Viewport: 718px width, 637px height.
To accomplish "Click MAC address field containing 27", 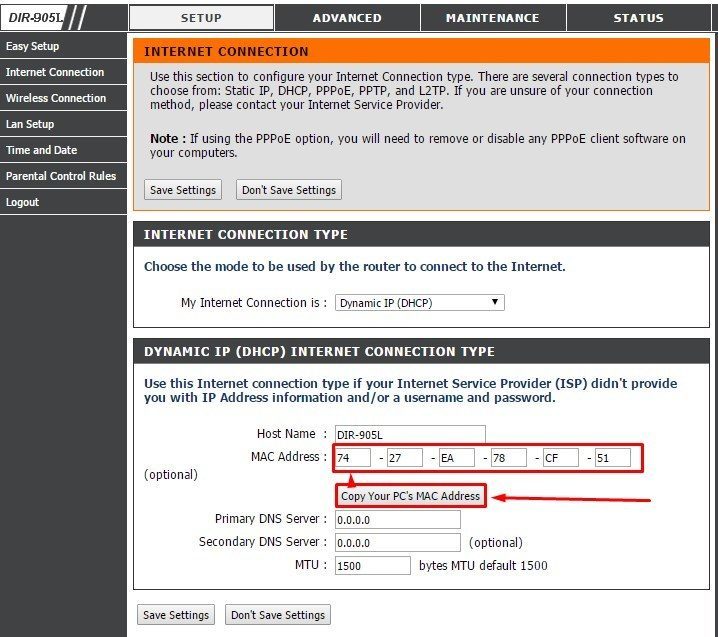I will (x=405, y=457).
